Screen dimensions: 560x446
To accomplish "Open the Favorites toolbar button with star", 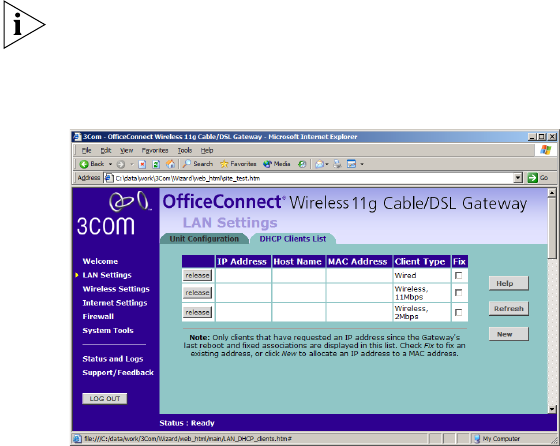I will click(x=238, y=164).
